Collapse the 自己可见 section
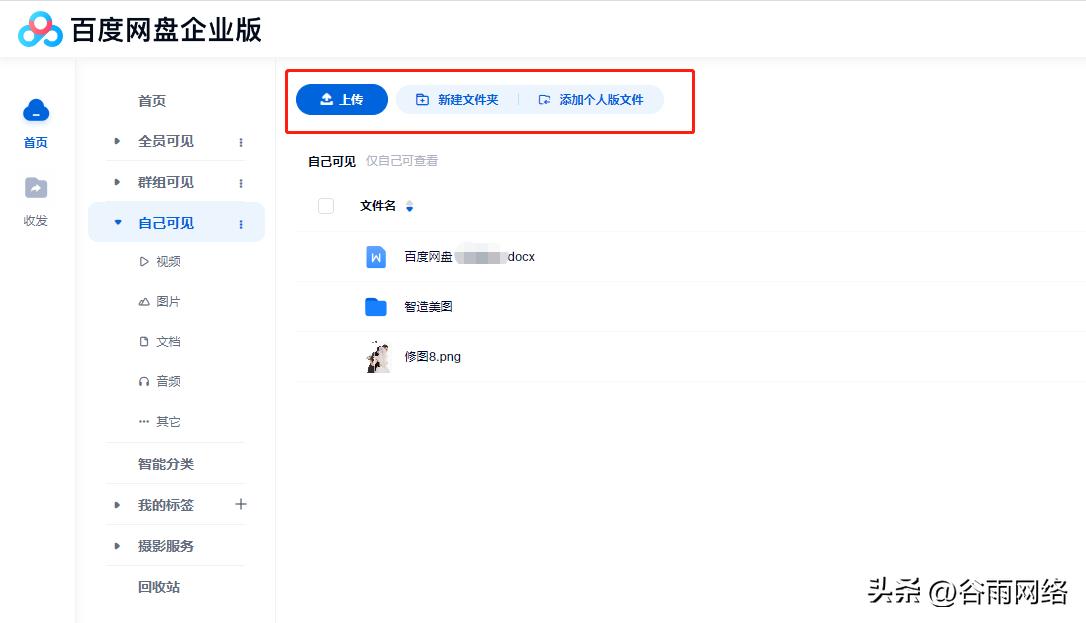Image resolution: width=1086 pixels, height=623 pixels. (x=117, y=222)
